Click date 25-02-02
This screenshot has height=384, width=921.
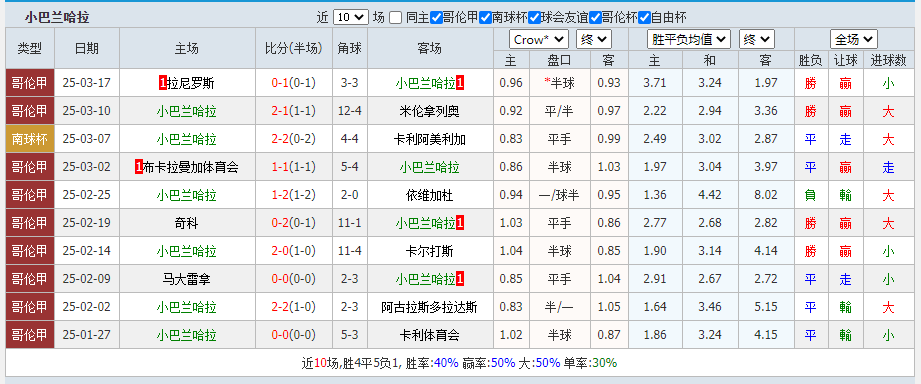[x=87, y=307]
